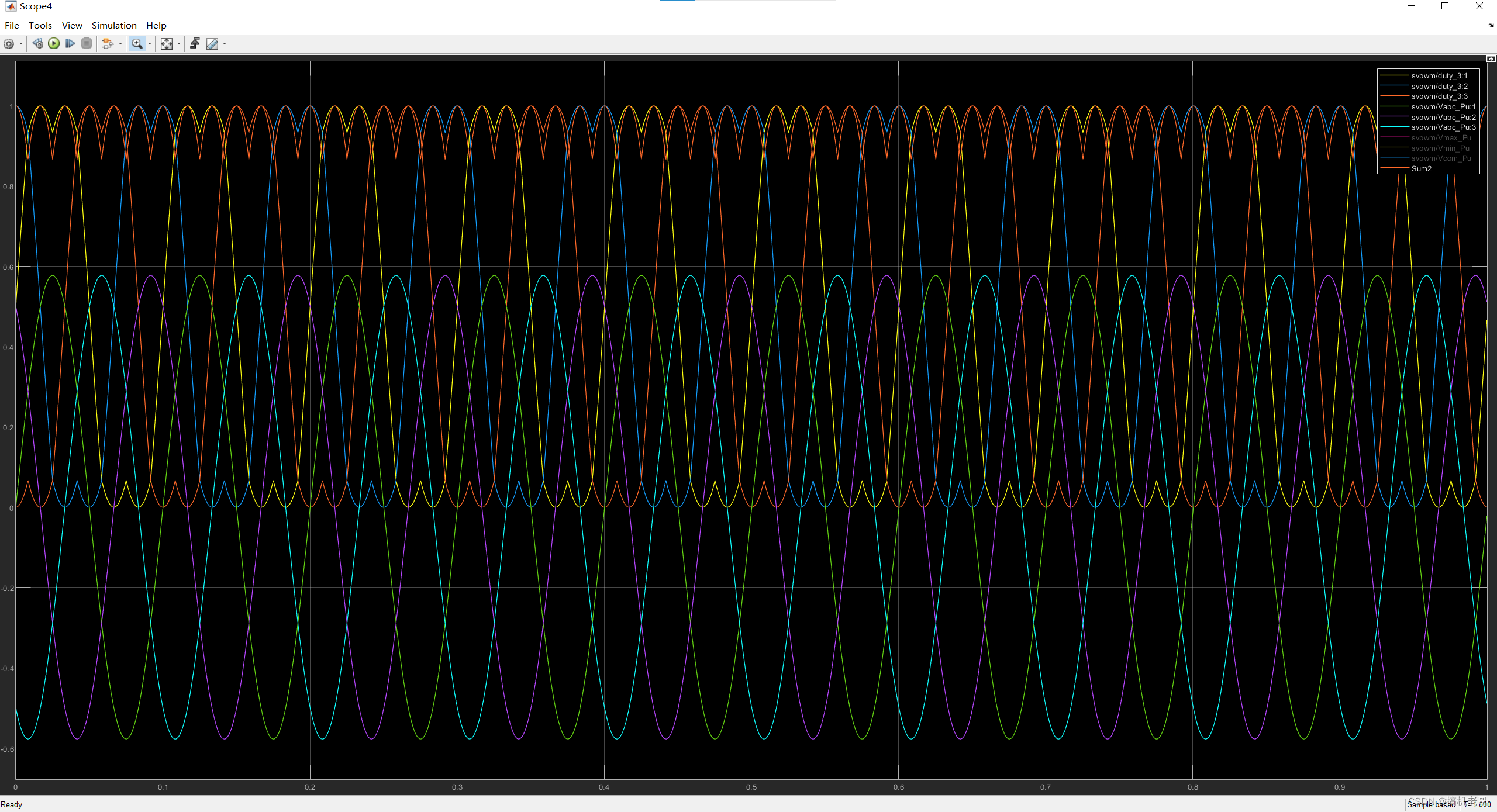Click the 0.9 x-axis tick label
1497x812 pixels.
(x=1340, y=787)
